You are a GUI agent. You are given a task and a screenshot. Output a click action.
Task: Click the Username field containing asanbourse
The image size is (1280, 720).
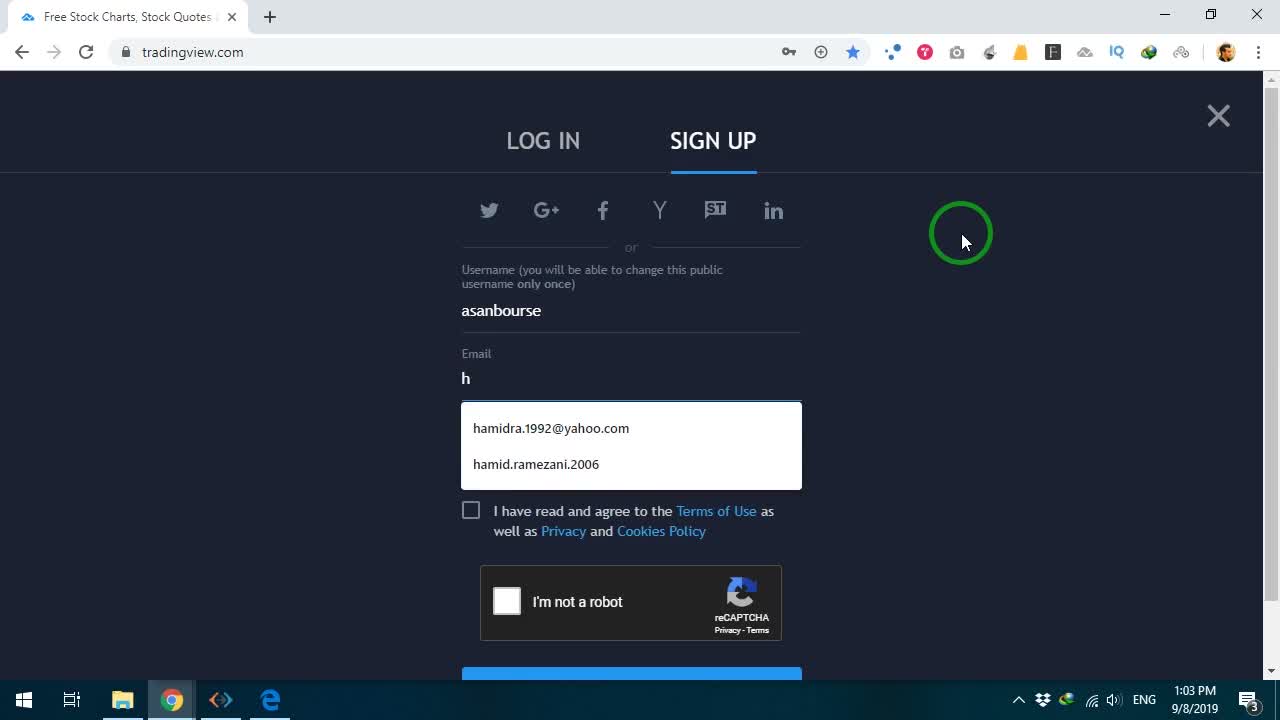pyautogui.click(x=631, y=311)
